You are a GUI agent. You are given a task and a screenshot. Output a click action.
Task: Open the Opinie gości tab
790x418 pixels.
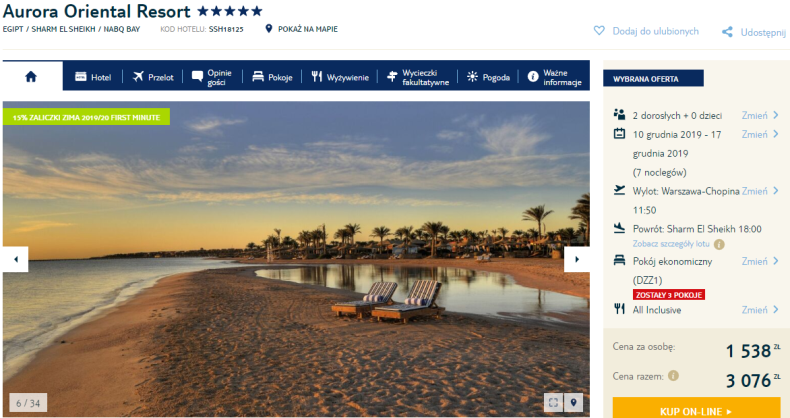(x=212, y=77)
